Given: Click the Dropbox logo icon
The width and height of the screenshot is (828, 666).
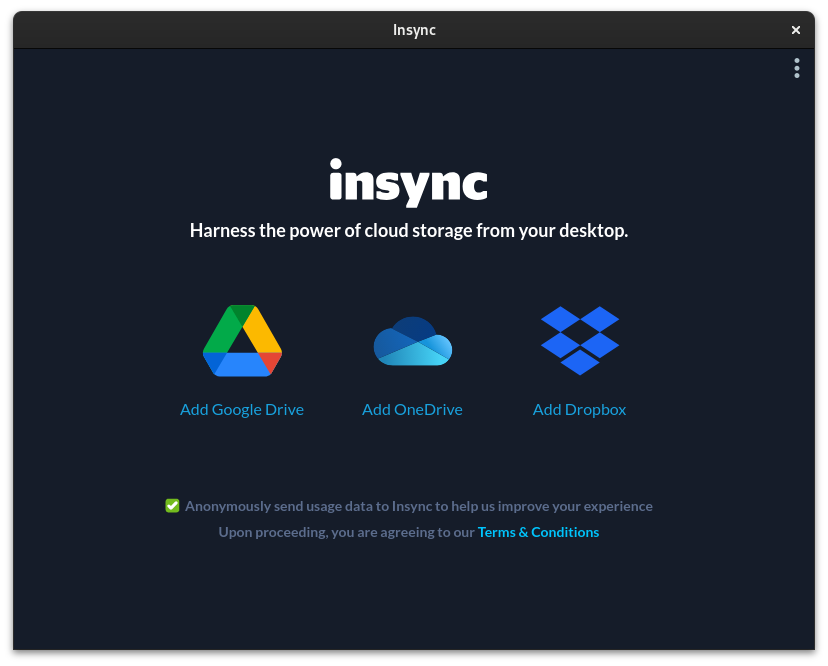Looking at the screenshot, I should pyautogui.click(x=580, y=341).
